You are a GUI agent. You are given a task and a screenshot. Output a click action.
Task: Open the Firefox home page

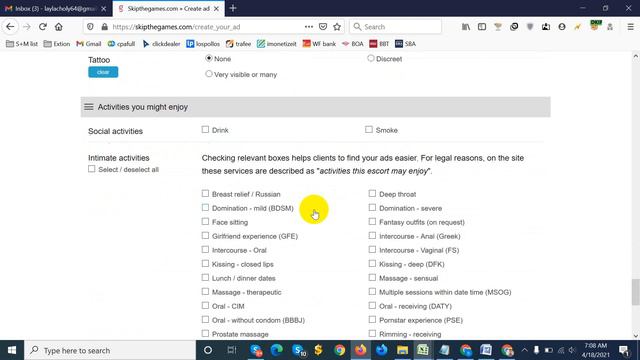click(59, 27)
